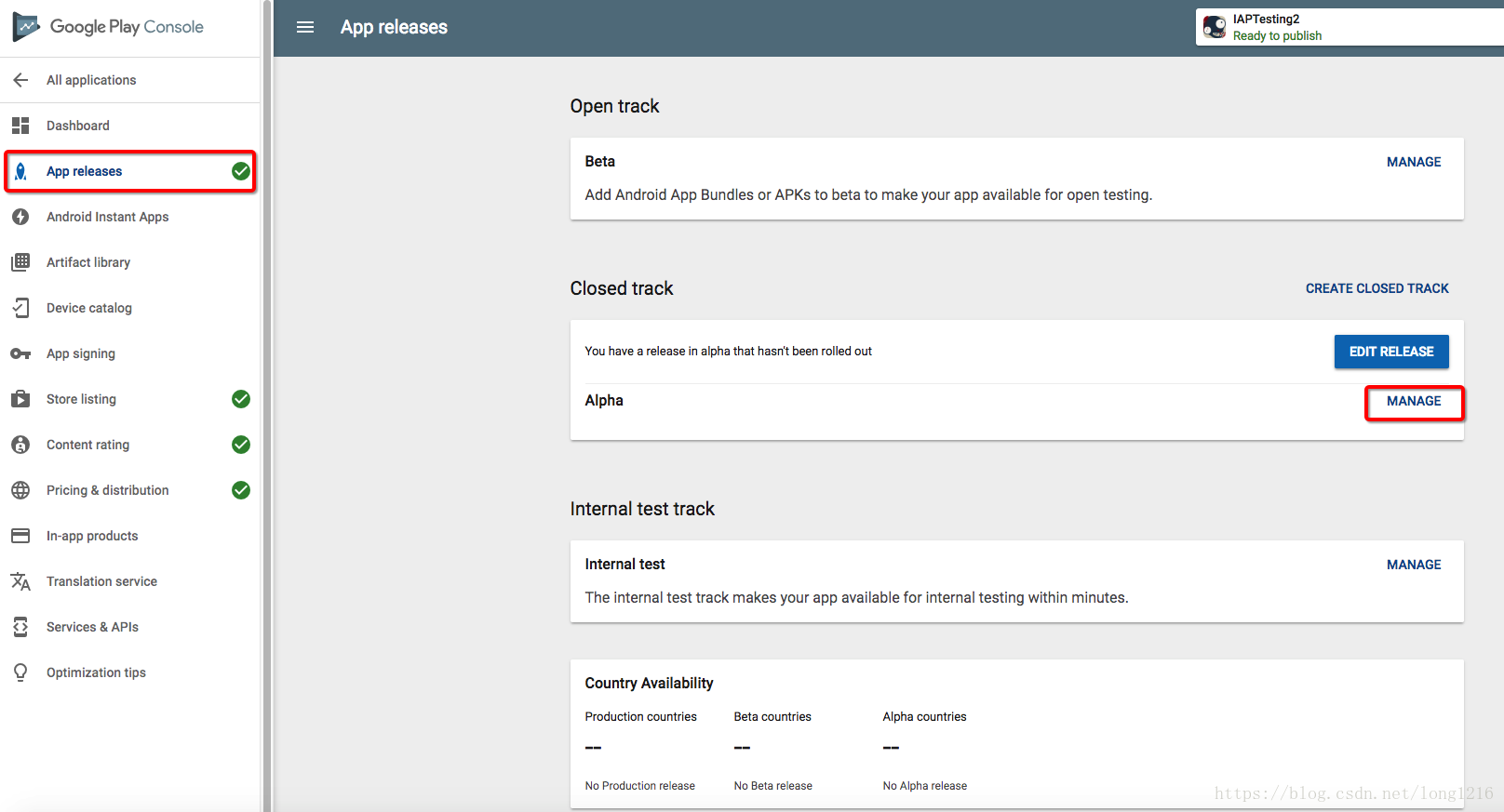Click the Internal test track heading
1504x812 pixels.
(642, 509)
